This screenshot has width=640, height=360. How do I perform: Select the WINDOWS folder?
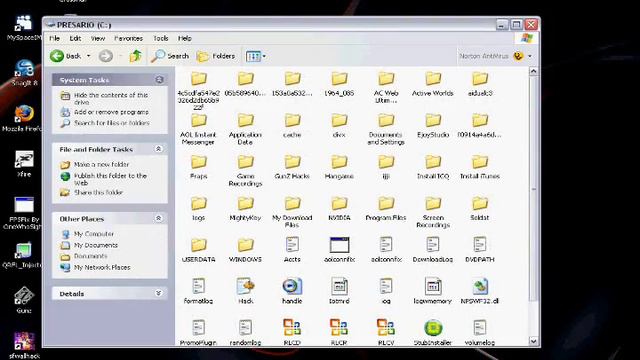(x=245, y=251)
